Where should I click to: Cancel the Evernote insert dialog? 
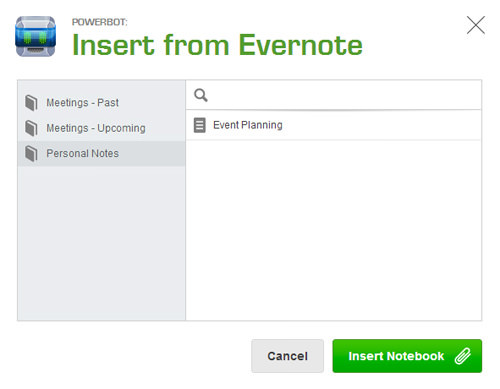pyautogui.click(x=287, y=356)
